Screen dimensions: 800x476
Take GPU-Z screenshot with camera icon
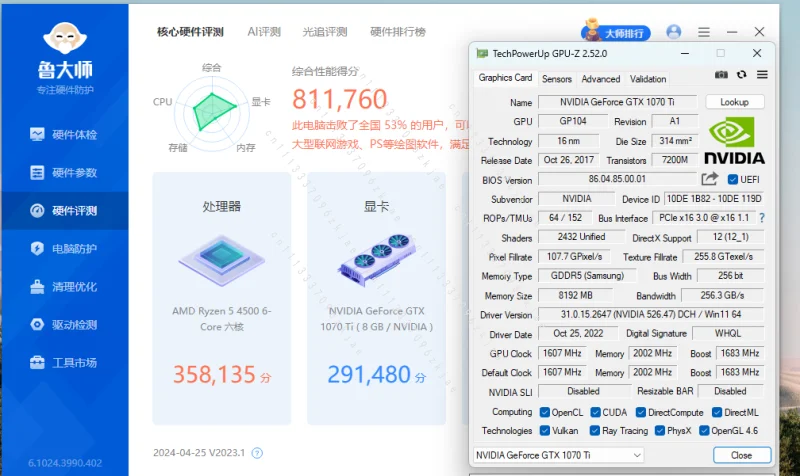click(x=721, y=74)
